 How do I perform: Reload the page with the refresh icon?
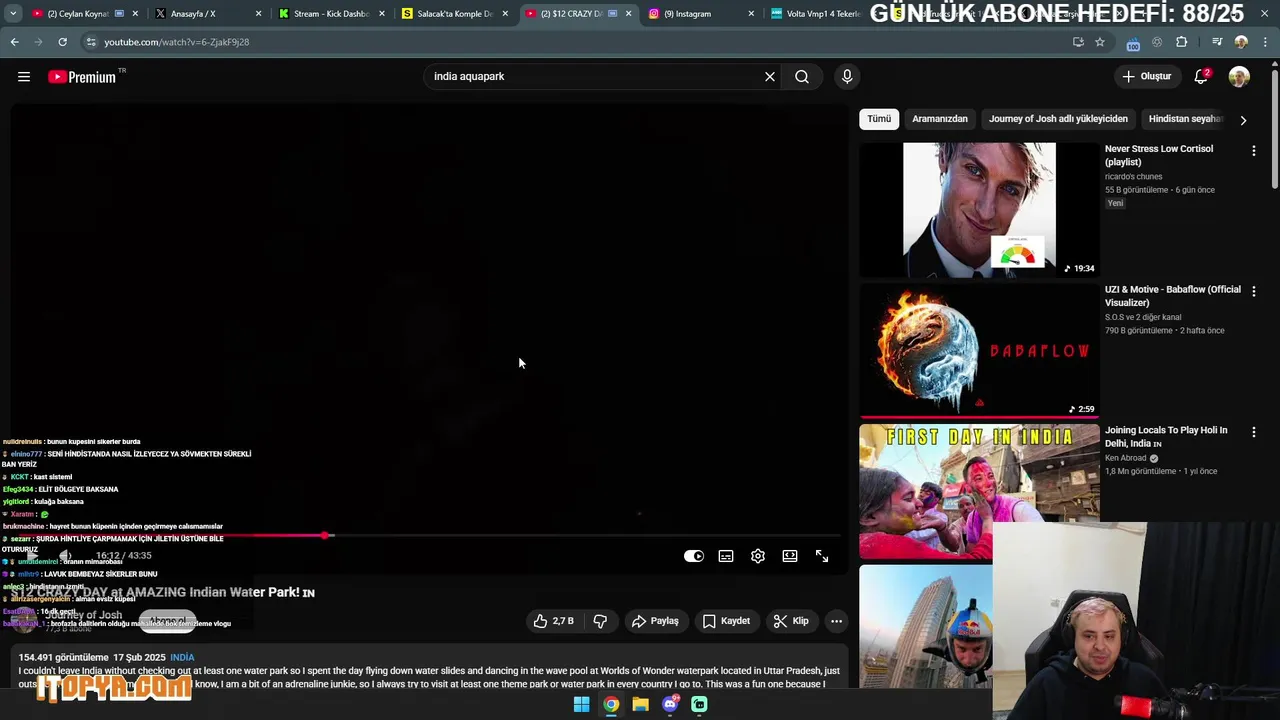[62, 42]
